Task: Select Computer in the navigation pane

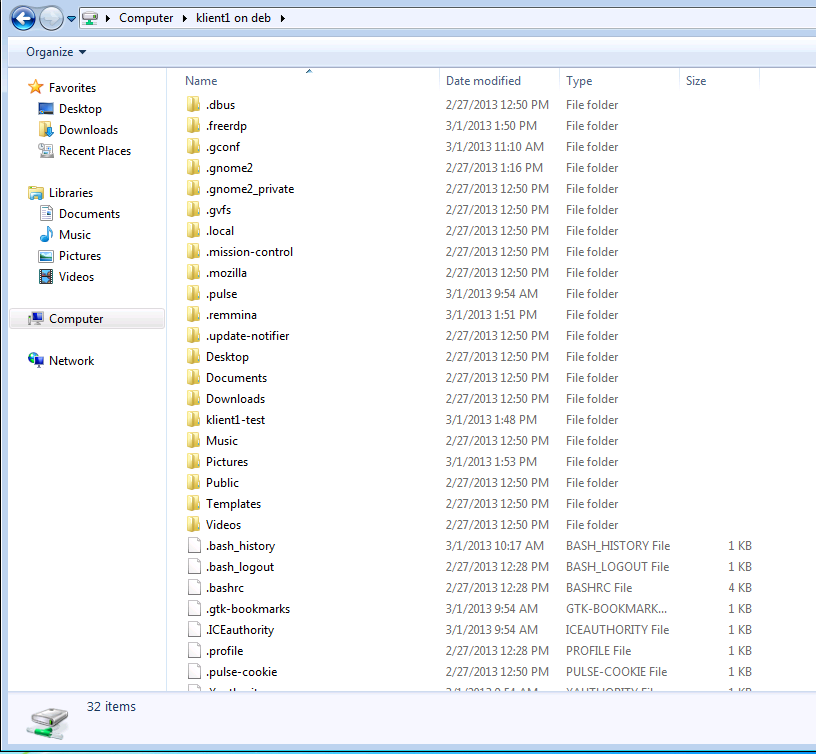Action: click(76, 319)
